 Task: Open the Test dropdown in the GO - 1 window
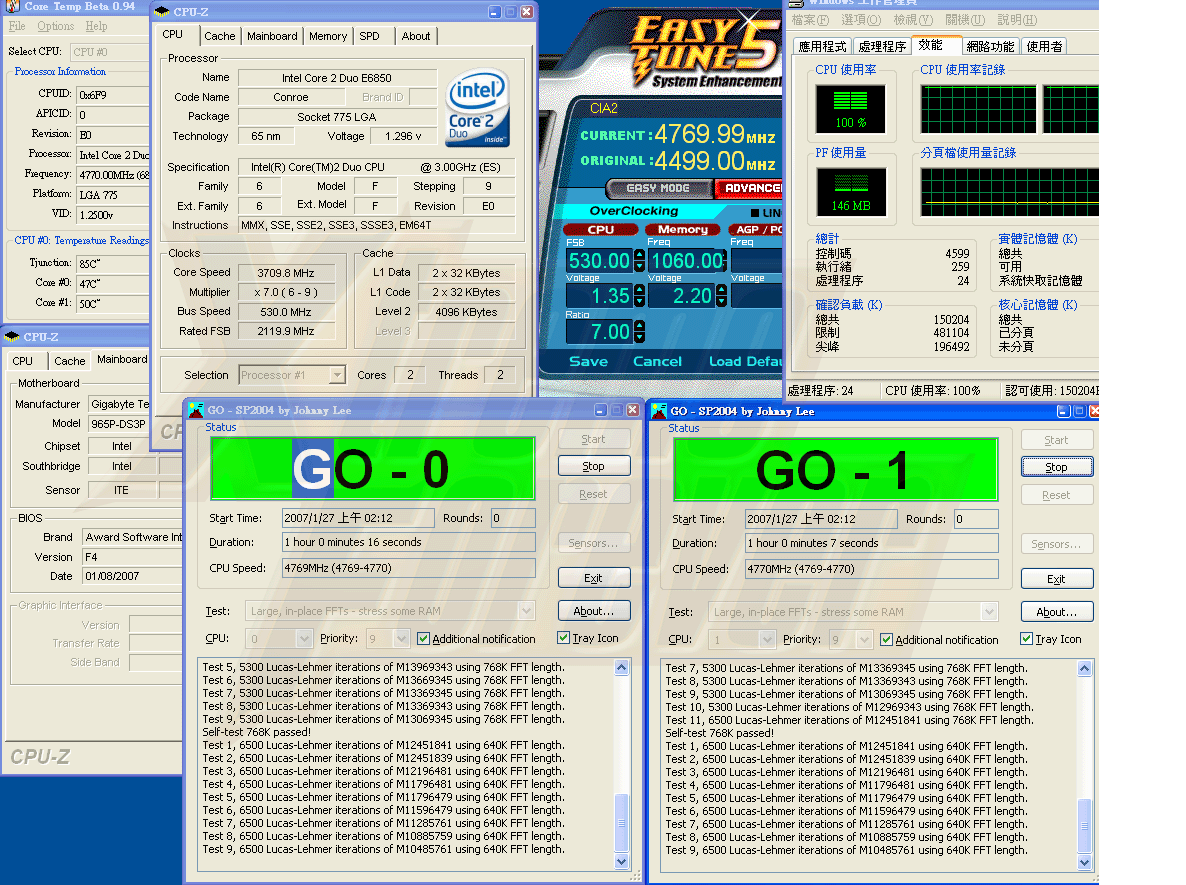(989, 611)
